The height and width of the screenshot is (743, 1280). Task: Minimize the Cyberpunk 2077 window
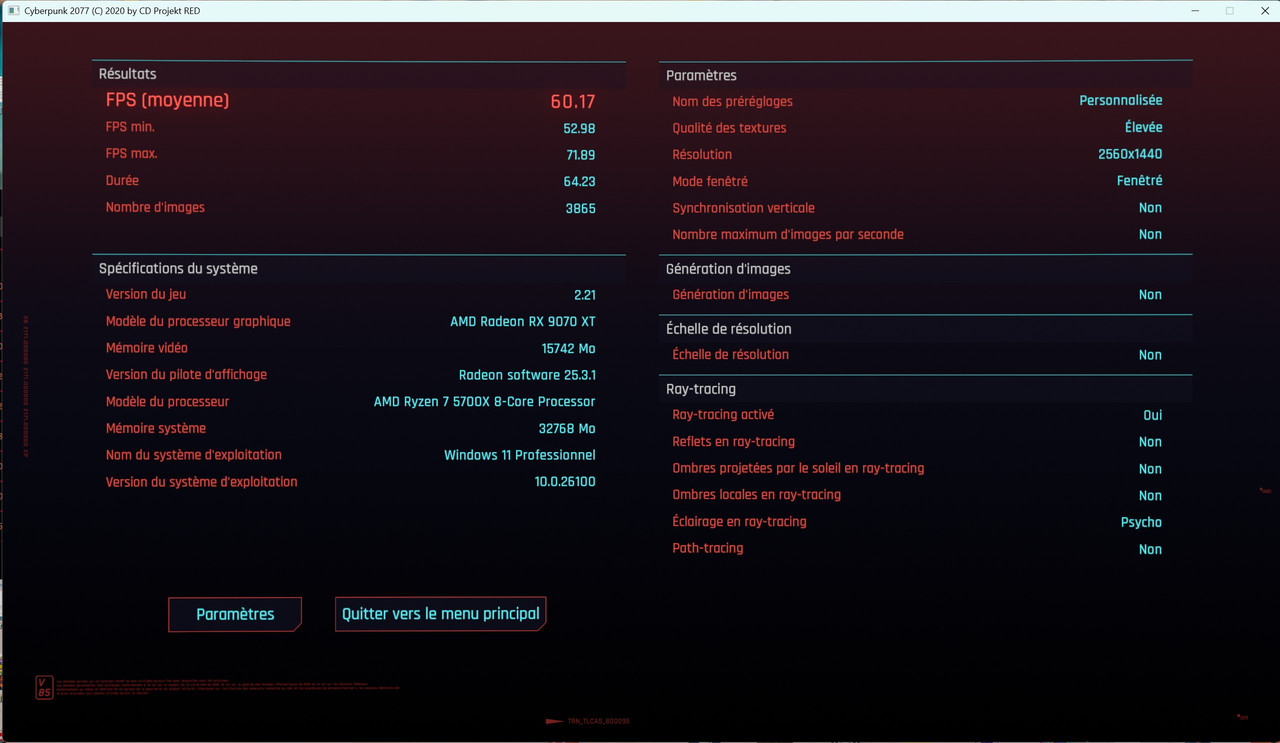click(x=1196, y=10)
